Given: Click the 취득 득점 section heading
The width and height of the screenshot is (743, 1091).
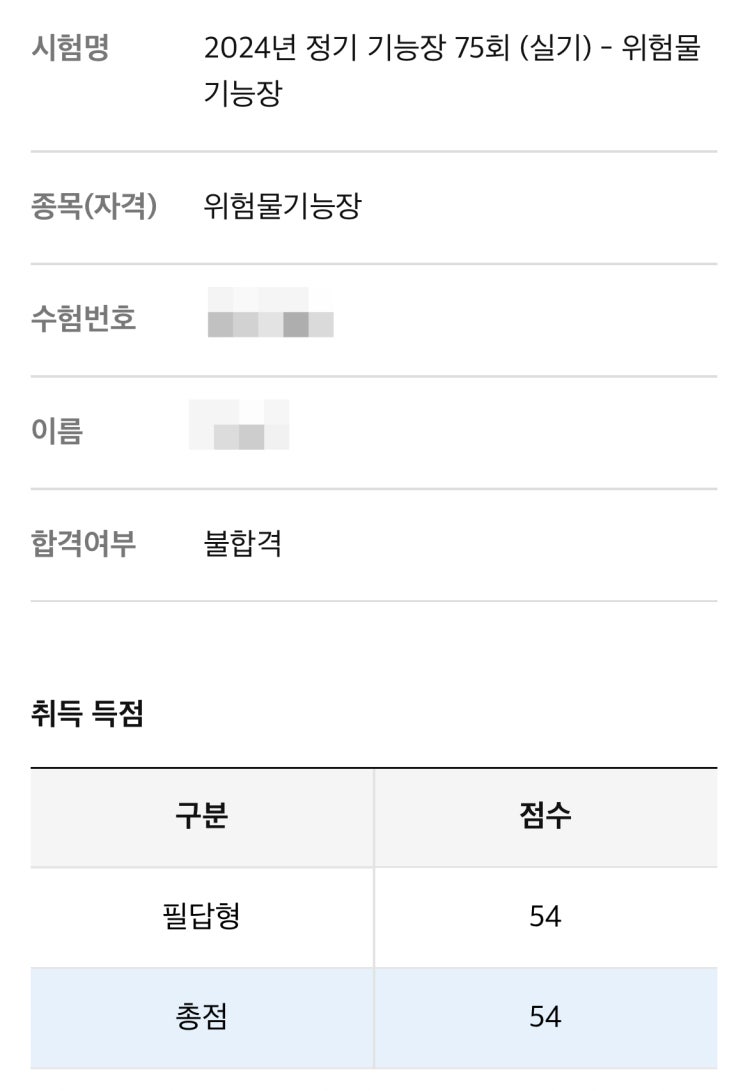Looking at the screenshot, I should point(88,714).
